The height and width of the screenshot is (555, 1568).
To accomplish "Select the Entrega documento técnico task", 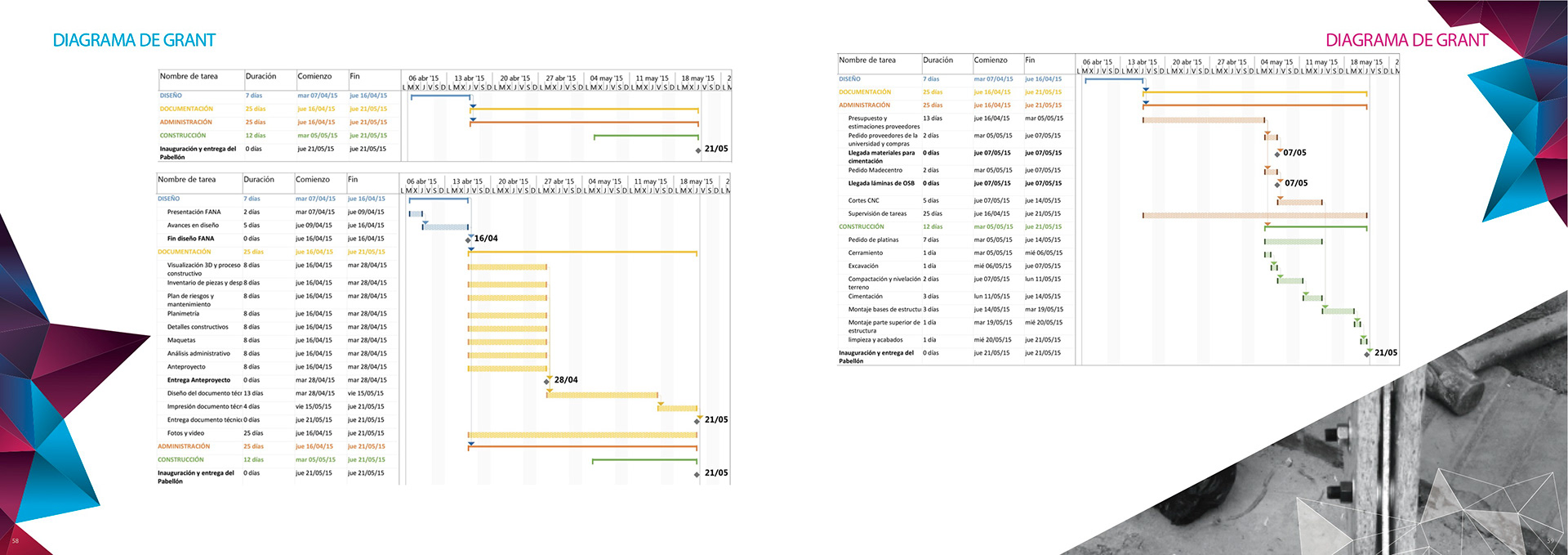I will 204,420.
